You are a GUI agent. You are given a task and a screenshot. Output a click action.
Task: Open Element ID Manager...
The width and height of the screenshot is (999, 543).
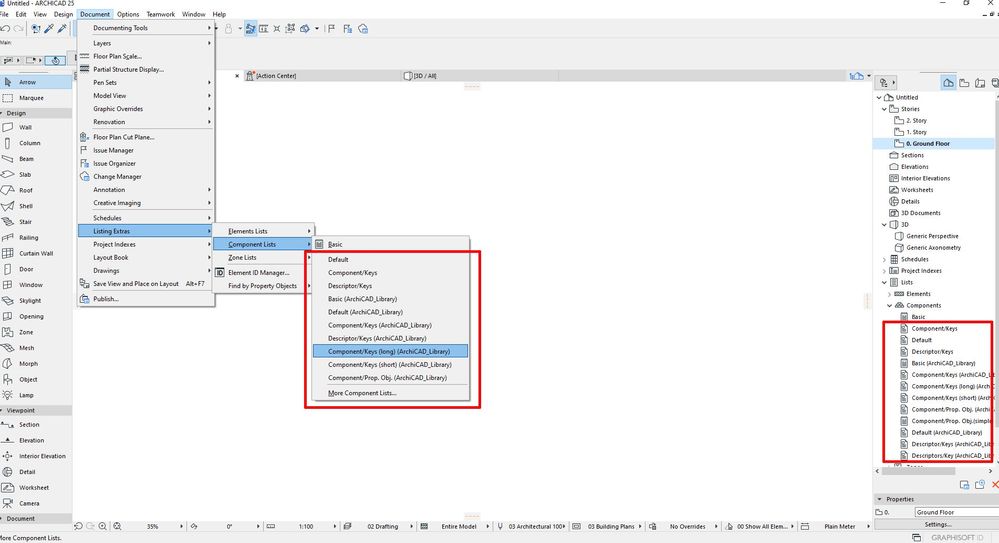(263, 273)
